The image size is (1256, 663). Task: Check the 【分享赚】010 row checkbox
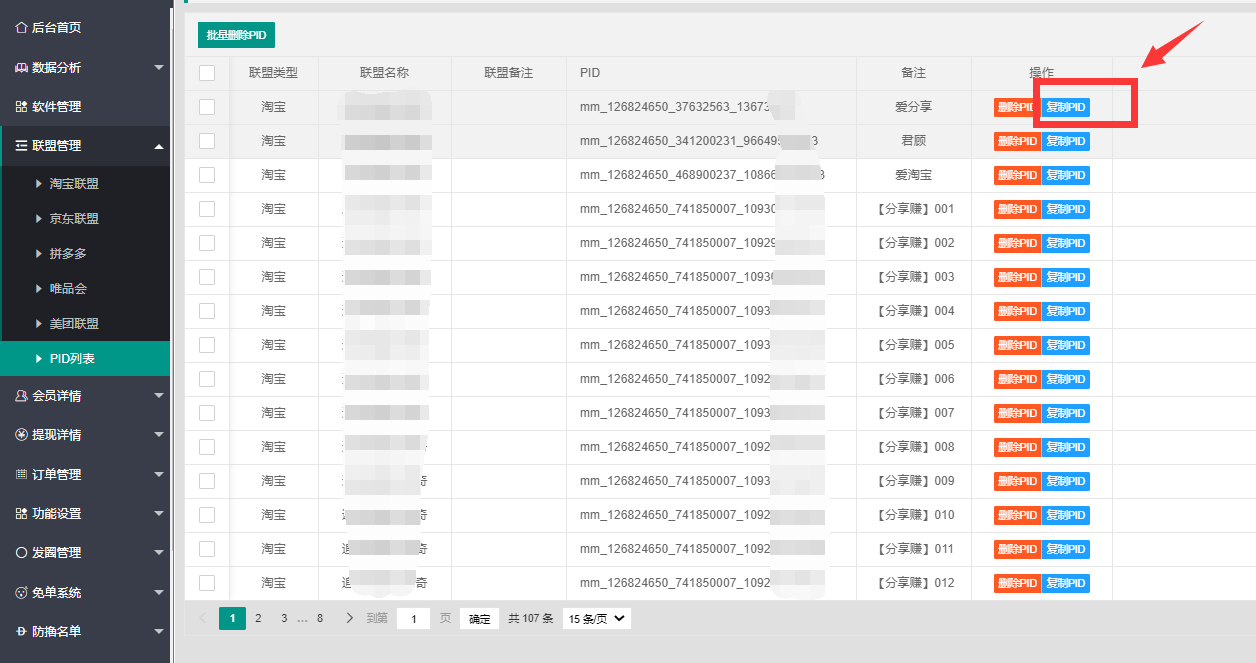coord(207,515)
